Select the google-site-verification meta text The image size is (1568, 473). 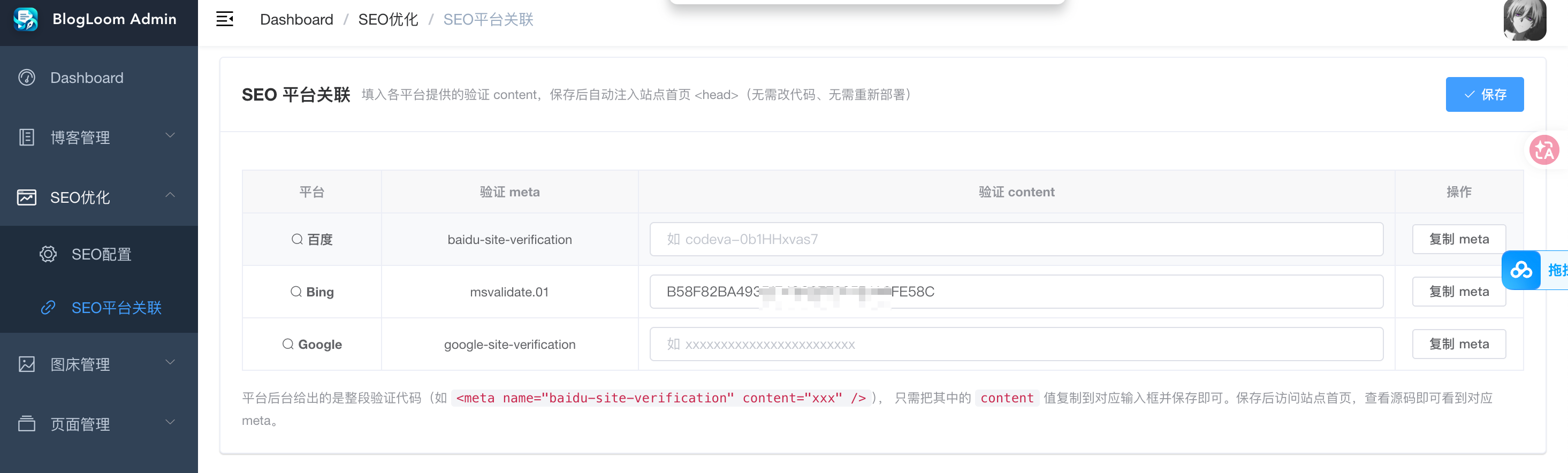click(x=509, y=345)
